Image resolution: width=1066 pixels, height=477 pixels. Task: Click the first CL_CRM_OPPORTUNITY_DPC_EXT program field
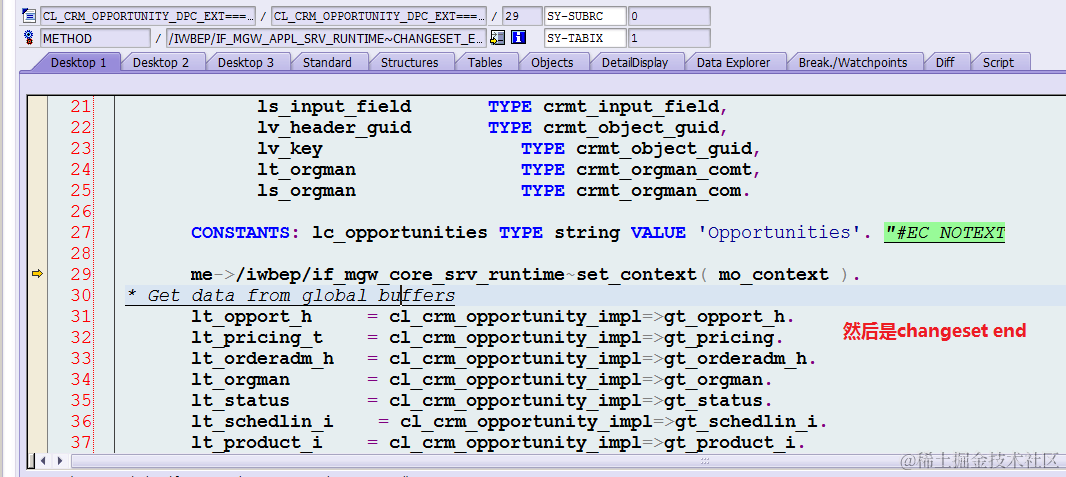[148, 16]
